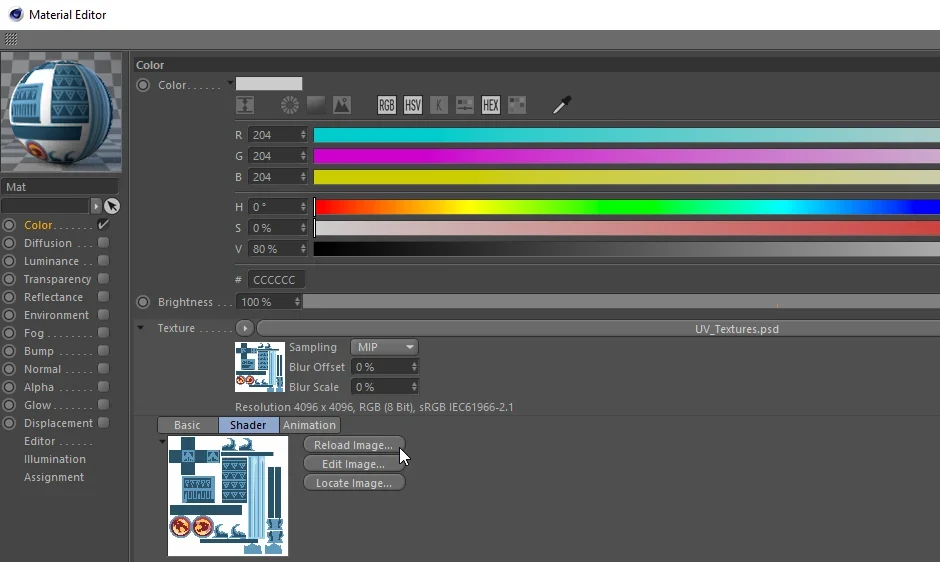This screenshot has width=940, height=562.
Task: Click the Locate Image button
Action: [354, 483]
